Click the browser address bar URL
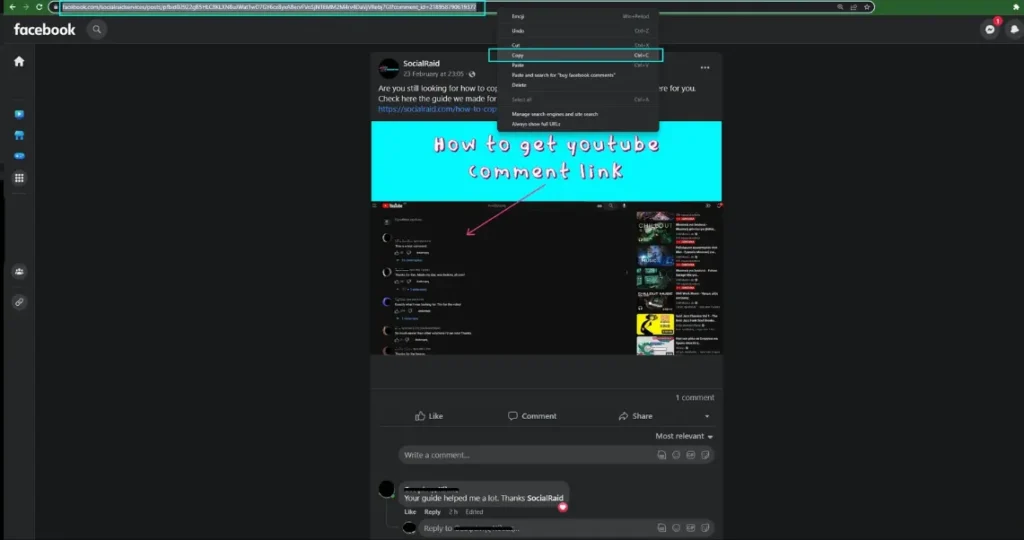1024x540 pixels. click(x=269, y=7)
